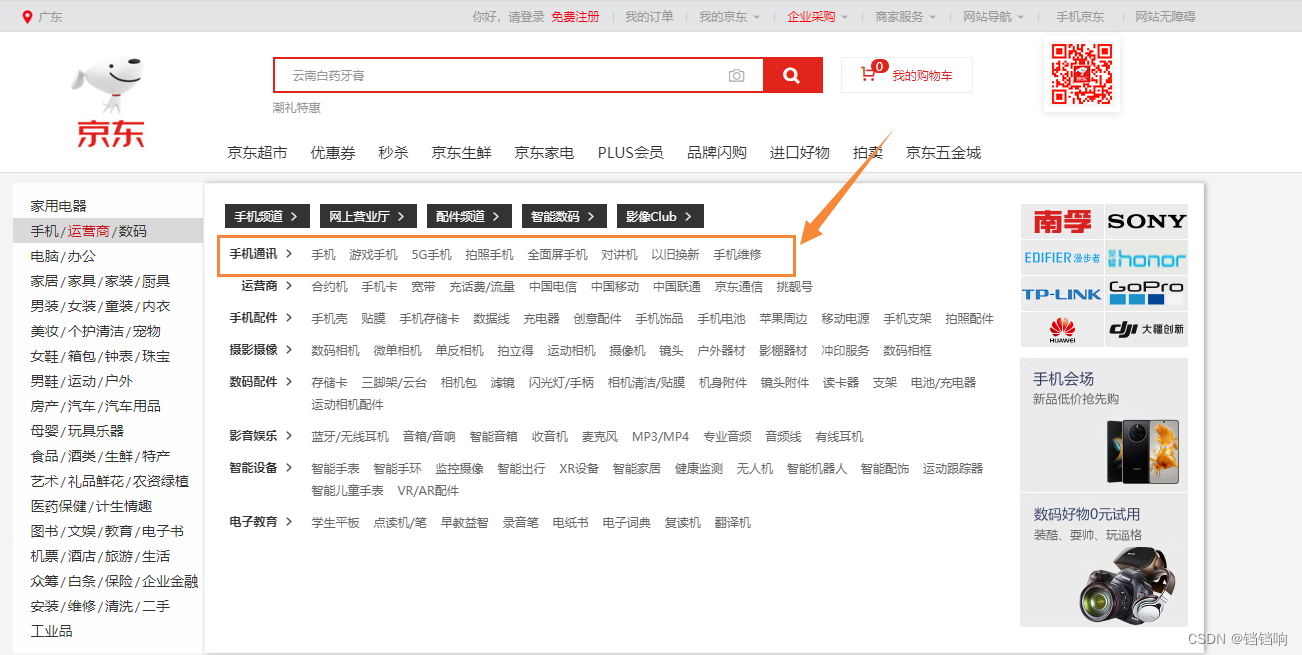The image size is (1302, 655).
Task: Click the 数码好物0元试用 camera promo banner
Action: pos(1104,560)
